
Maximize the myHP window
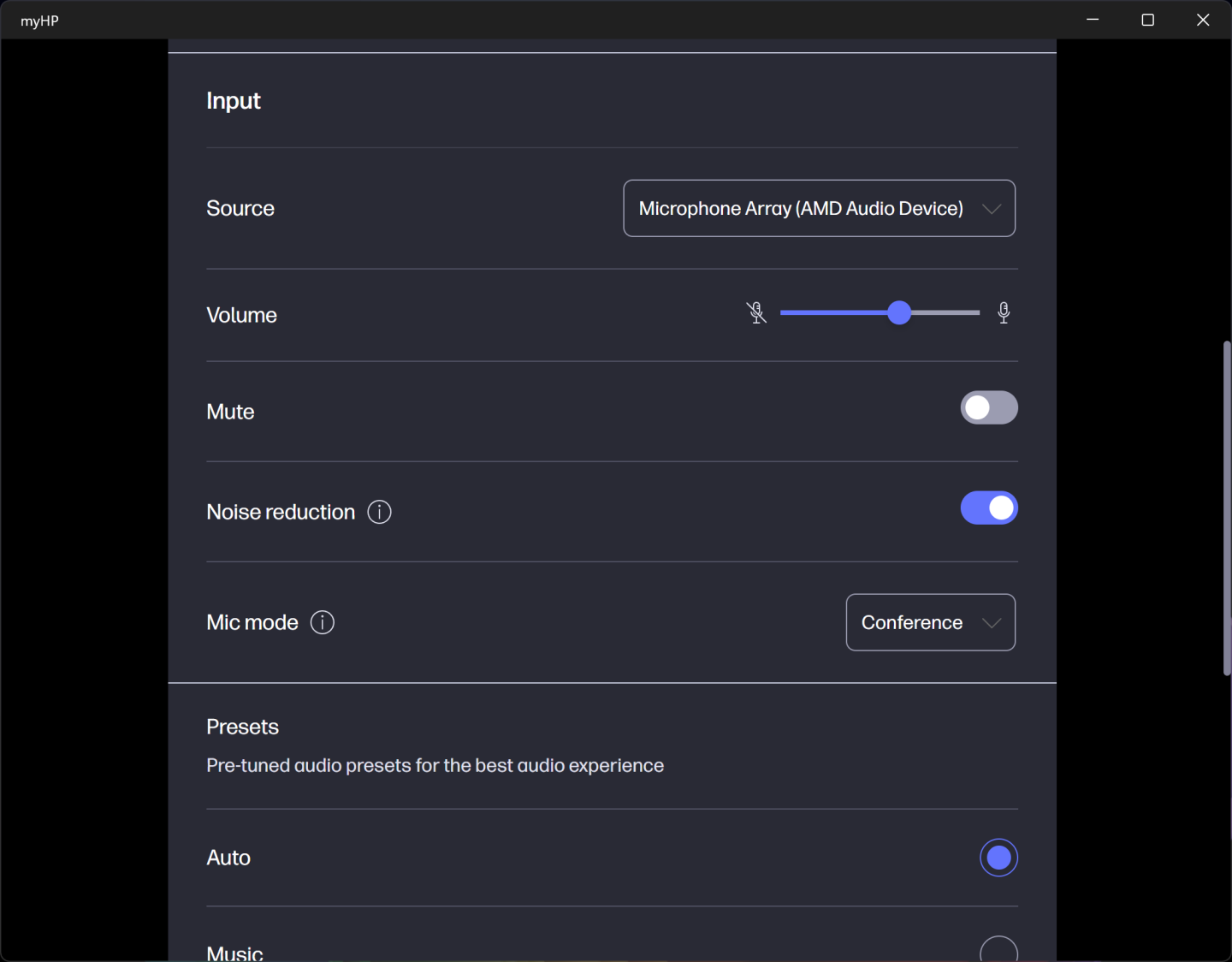click(1148, 20)
